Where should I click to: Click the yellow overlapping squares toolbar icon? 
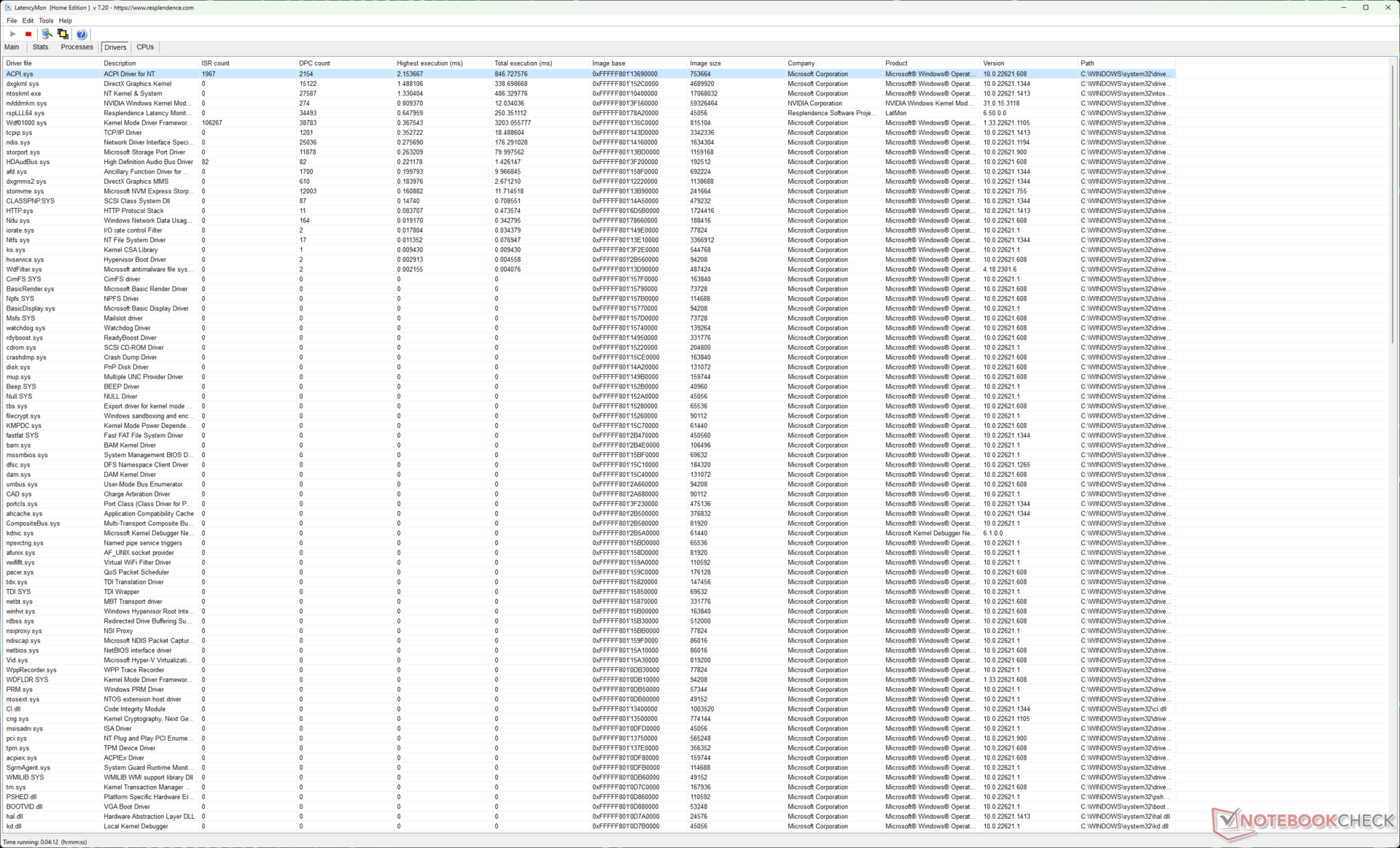click(x=63, y=34)
